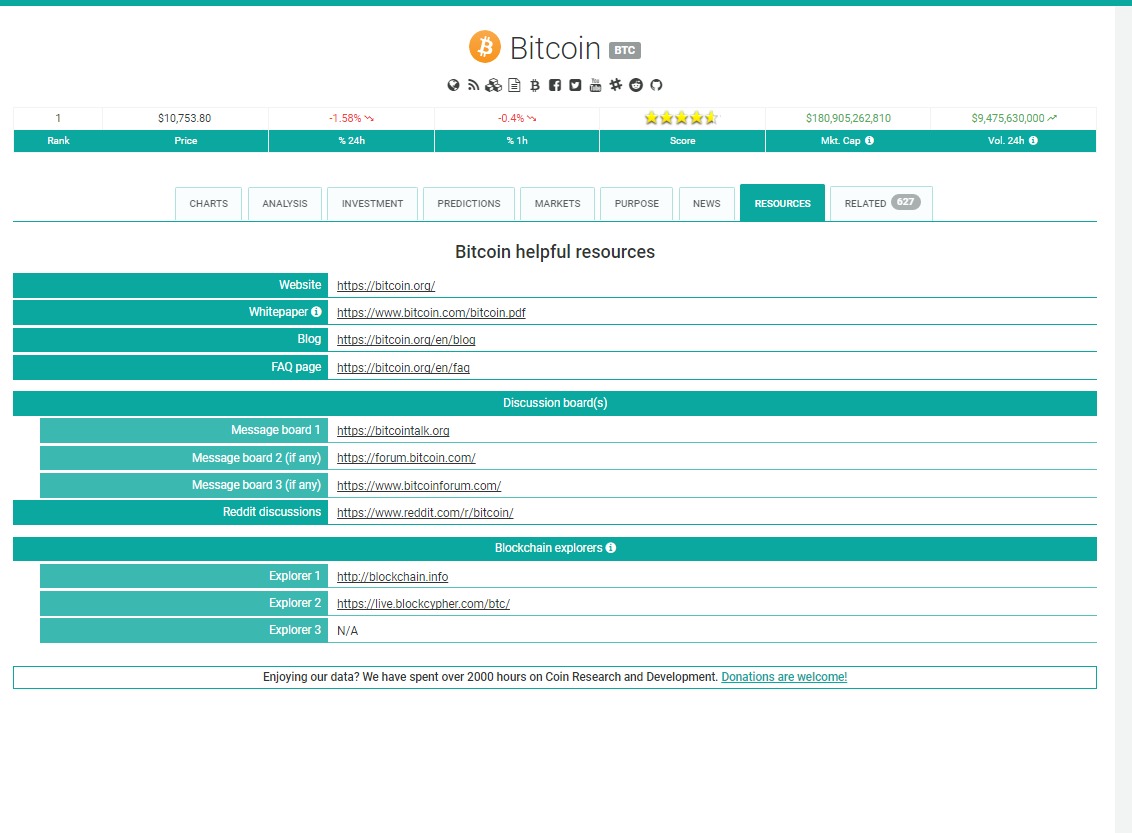
Task: Click the -1.58% change value
Action: pos(345,118)
